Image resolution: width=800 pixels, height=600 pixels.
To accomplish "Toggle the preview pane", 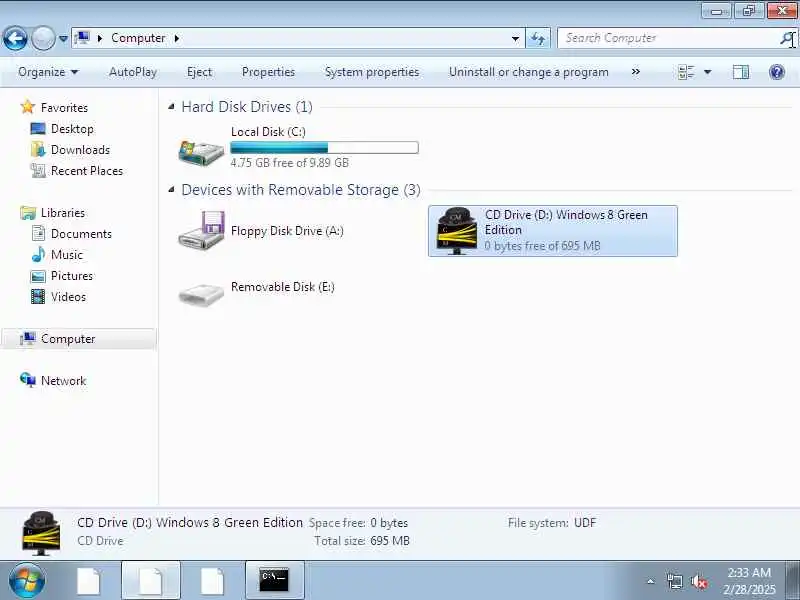I will point(741,72).
